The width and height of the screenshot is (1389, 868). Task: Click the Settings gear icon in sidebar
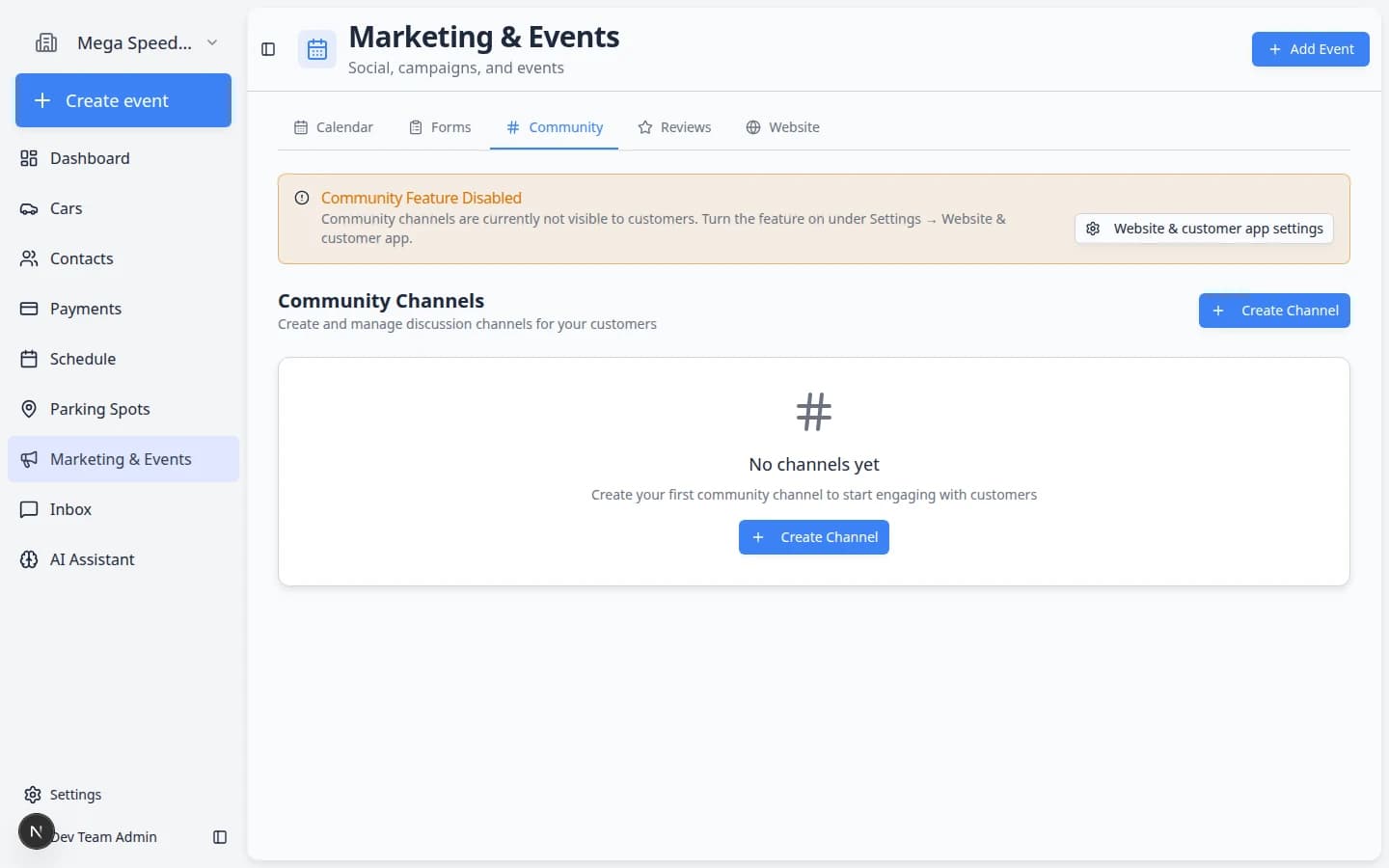pos(33,795)
